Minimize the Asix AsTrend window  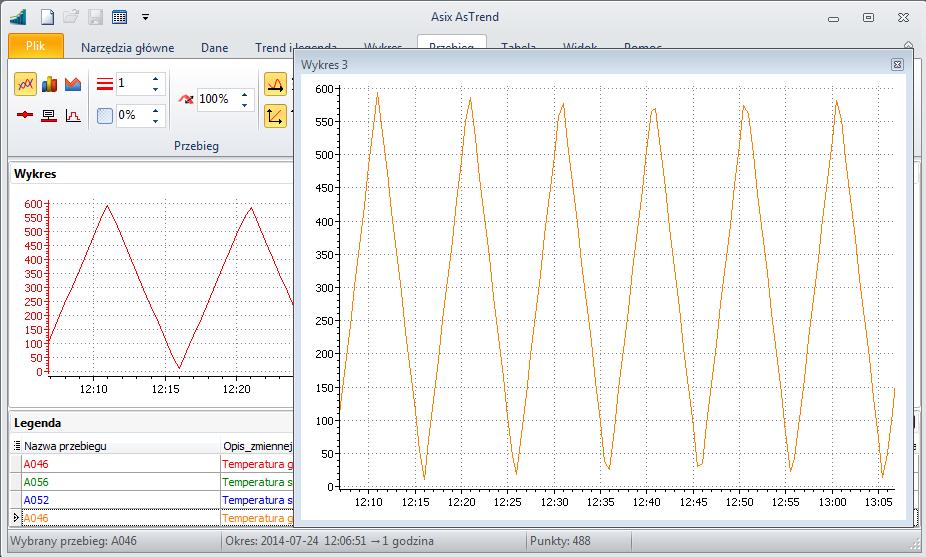pyautogui.click(x=833, y=18)
